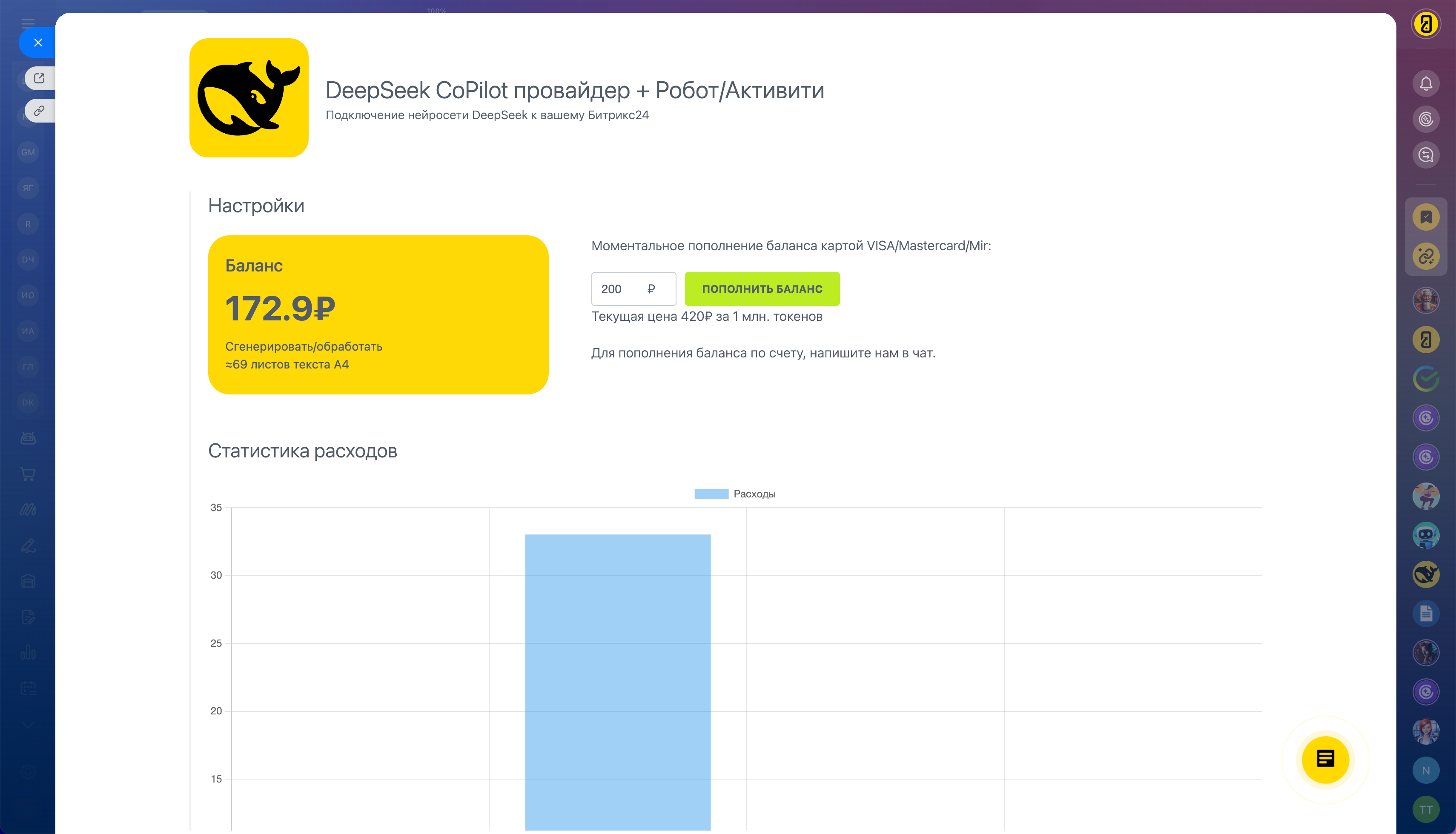Click the green checkmark avatar chat
The image size is (1456, 834).
coord(1426,379)
